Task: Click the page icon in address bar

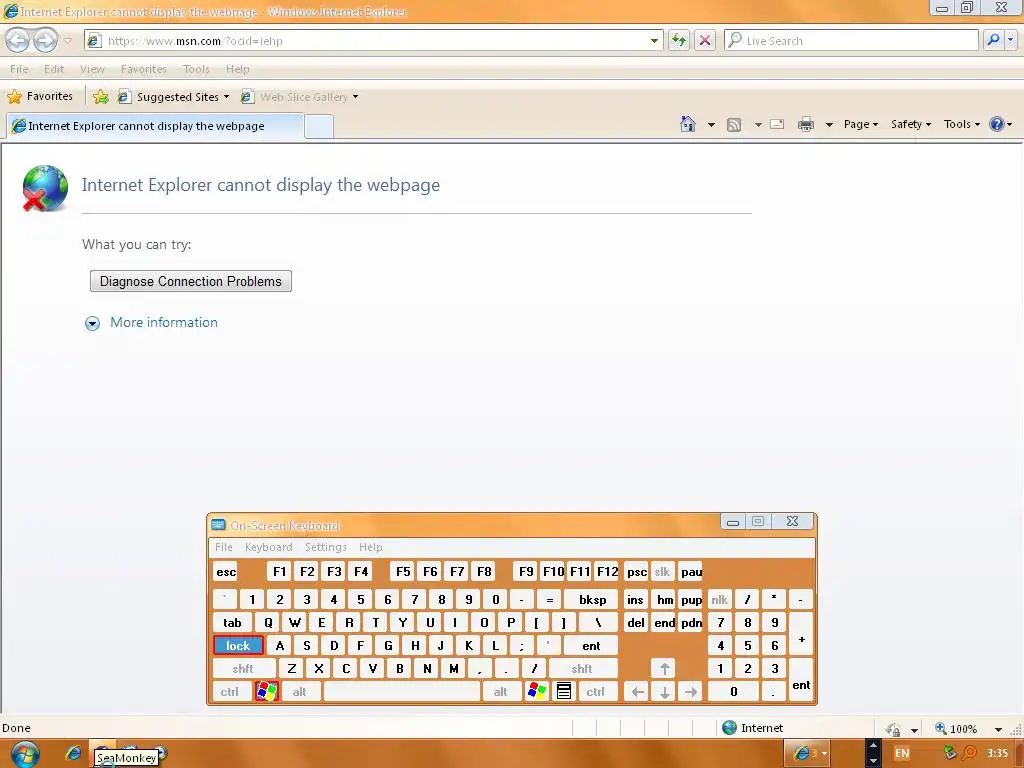Action: (94, 40)
